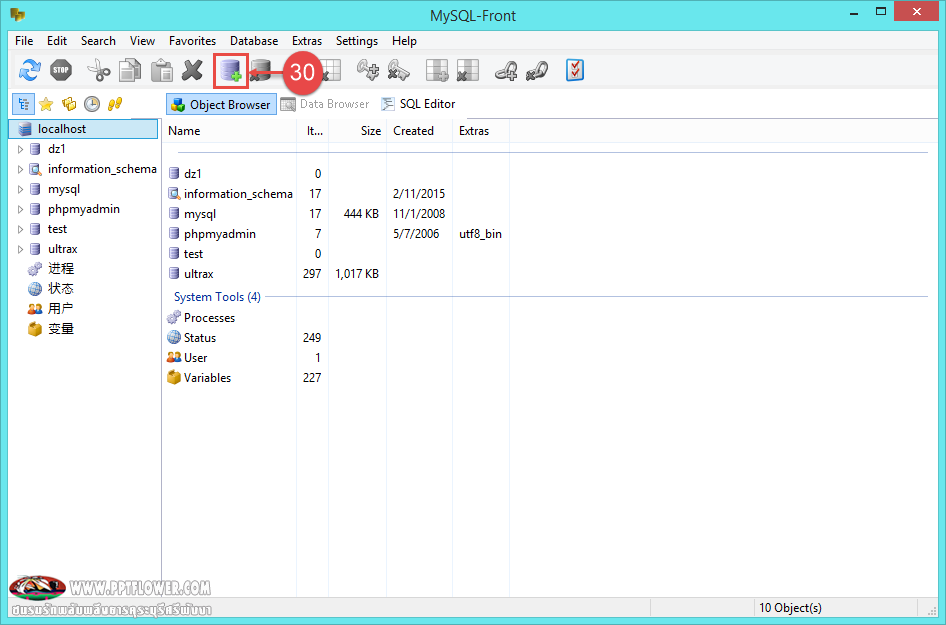The height and width of the screenshot is (625, 946).
Task: Click the '2/11/2015' created date cell
Action: (419, 194)
